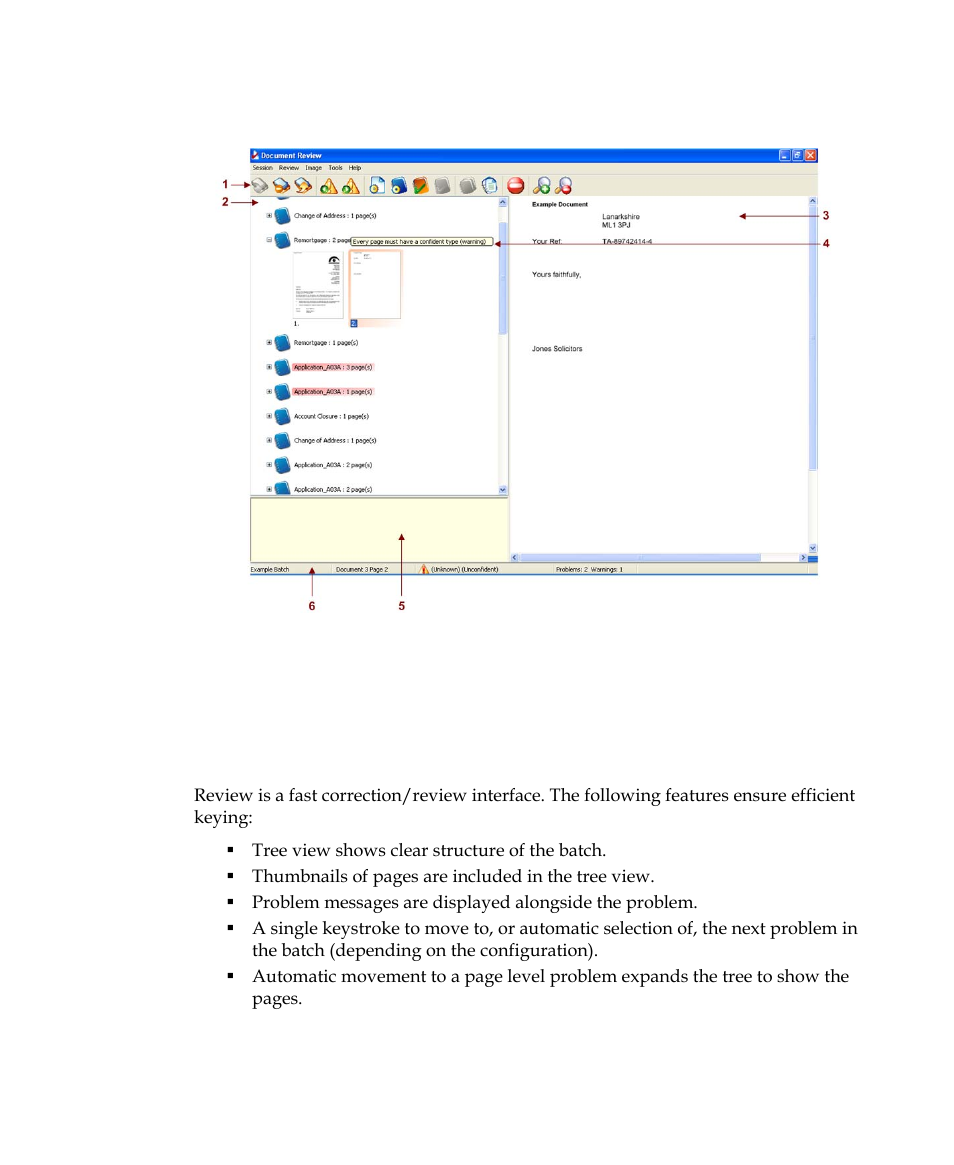The image size is (954, 1165).
Task: Click 'Document 3 Page 2' status entry
Action: click(x=362, y=570)
